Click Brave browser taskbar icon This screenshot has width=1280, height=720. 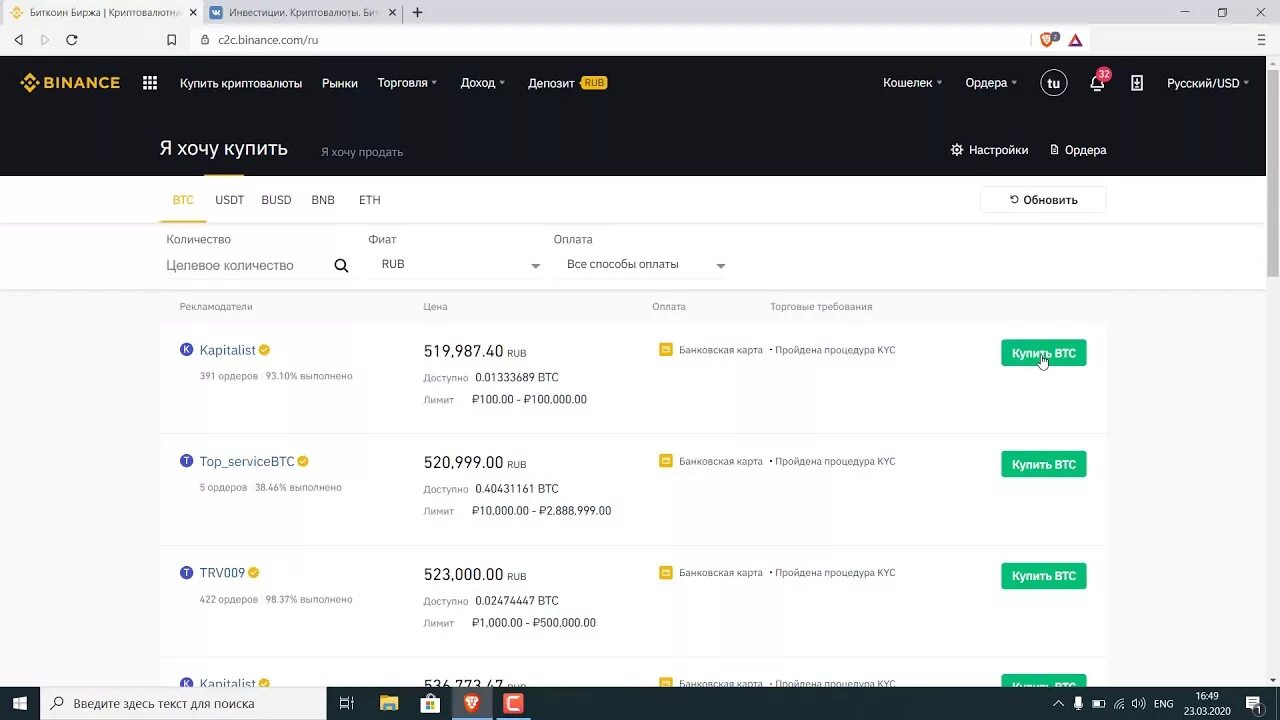point(471,703)
